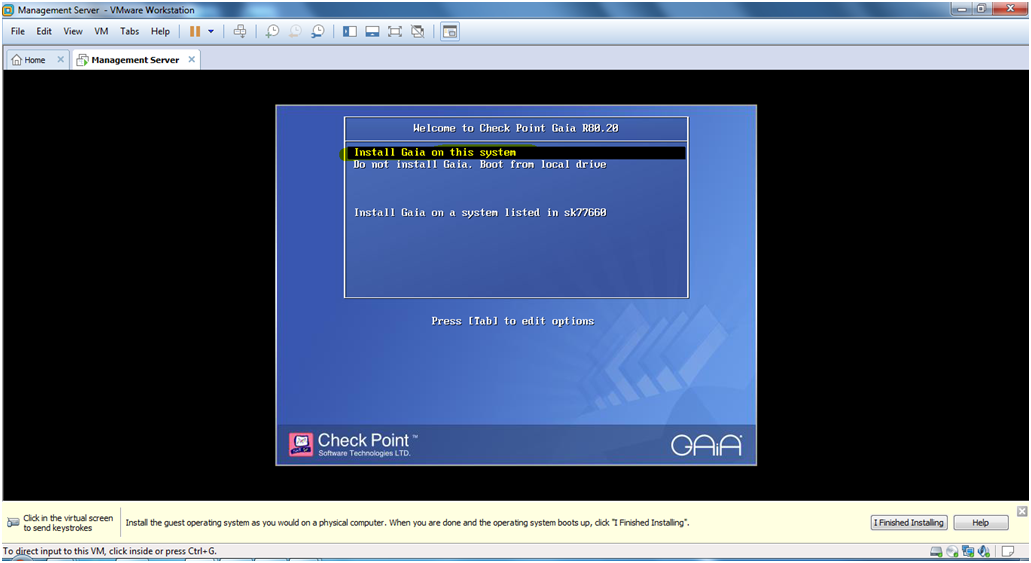
Task: Click the Send Ctrl+Alt+Del toolbar icon
Action: coord(240,32)
